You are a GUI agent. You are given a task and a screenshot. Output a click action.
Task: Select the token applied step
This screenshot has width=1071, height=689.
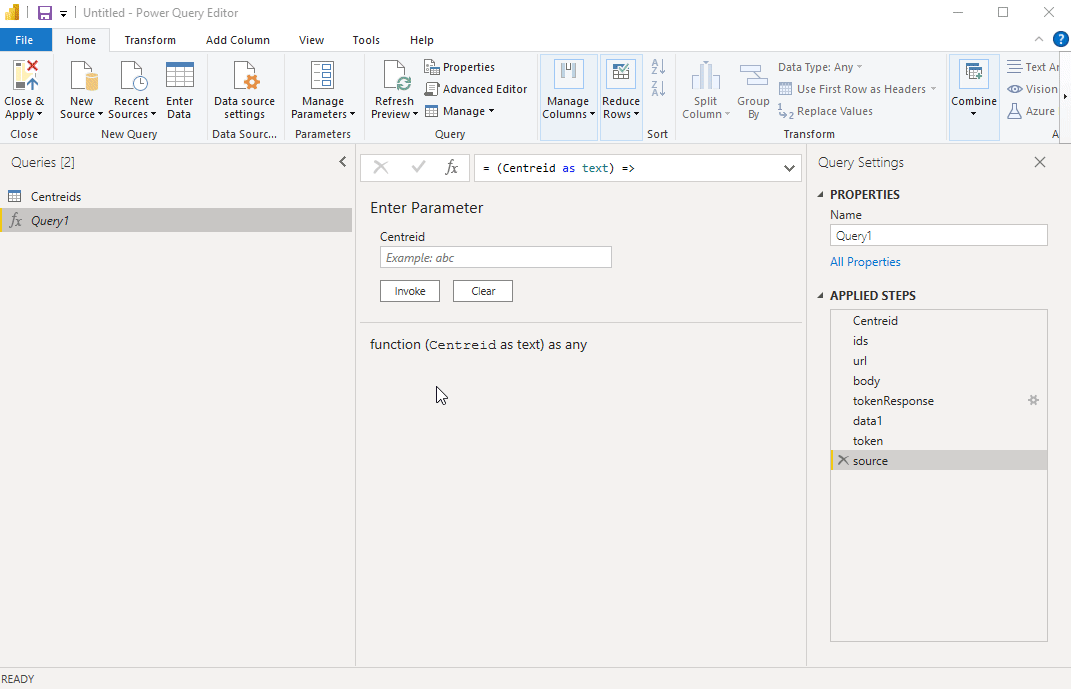point(938,441)
